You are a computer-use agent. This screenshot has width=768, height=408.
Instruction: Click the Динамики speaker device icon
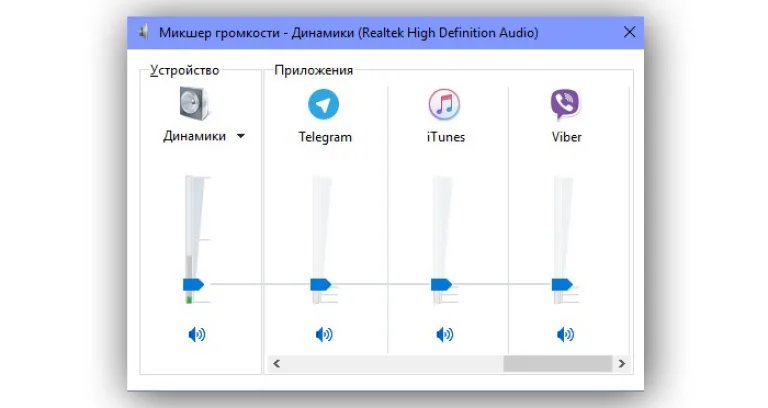tap(194, 103)
